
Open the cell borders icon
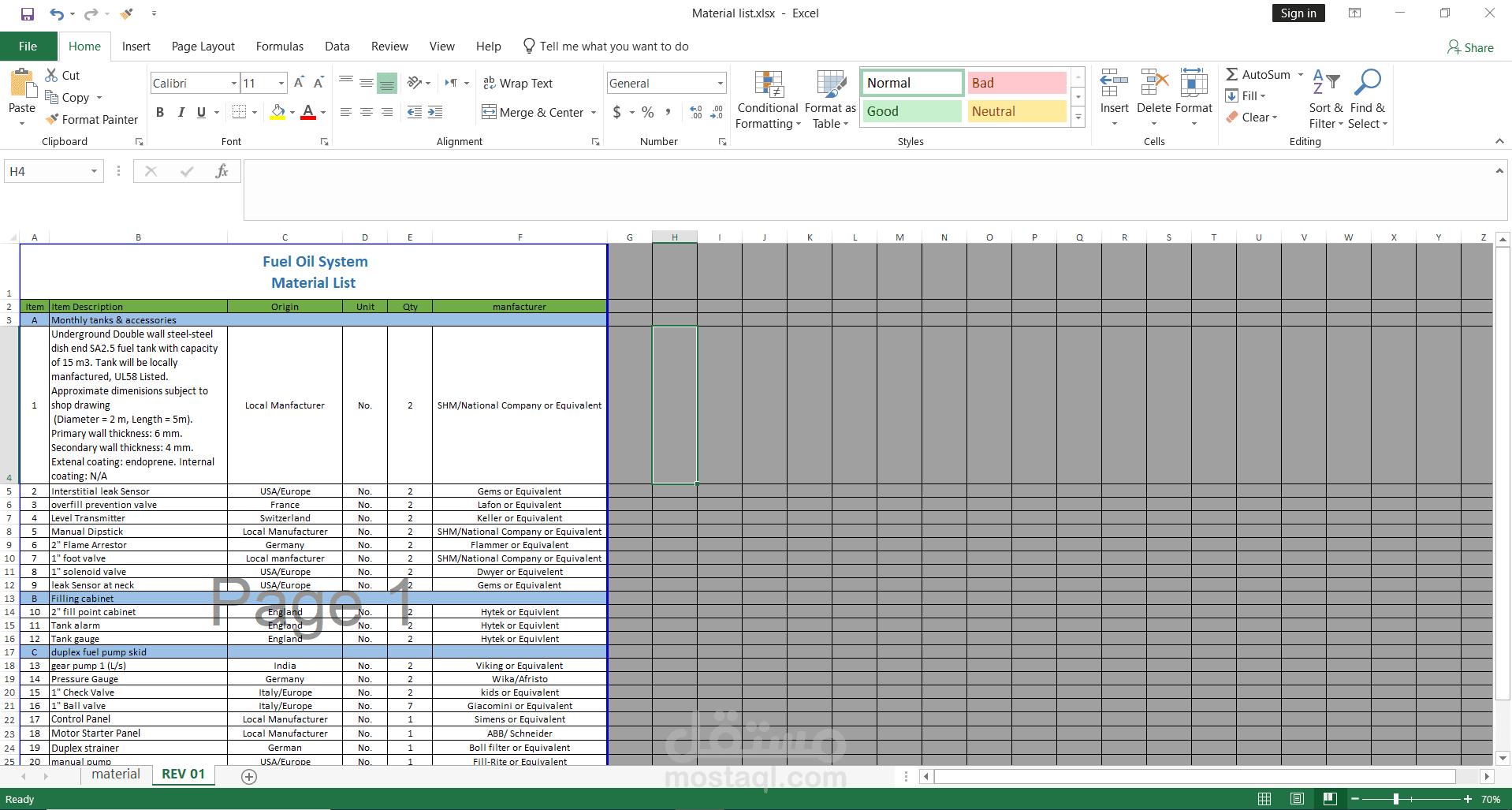[x=240, y=112]
